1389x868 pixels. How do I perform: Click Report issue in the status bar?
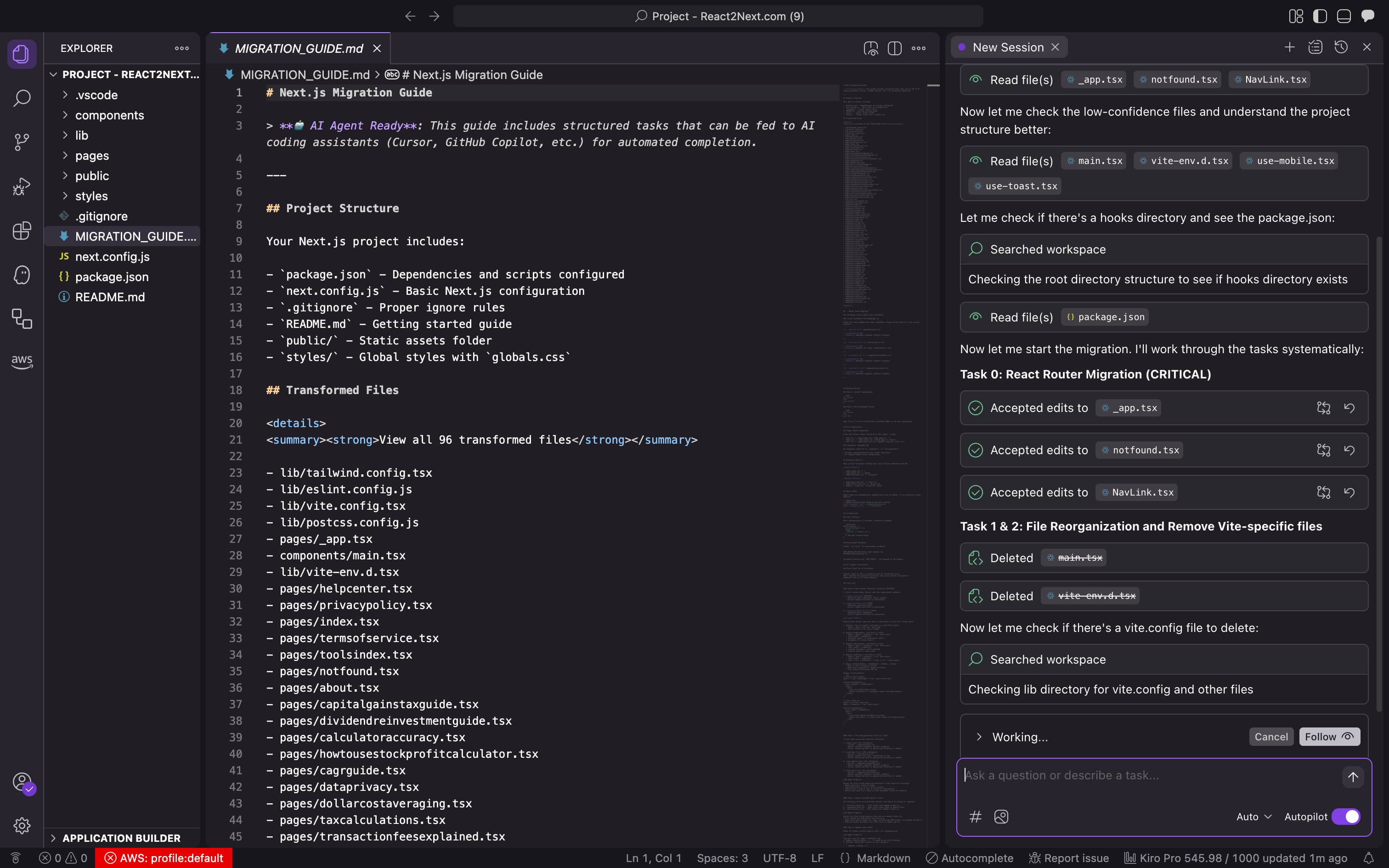[x=1073, y=858]
